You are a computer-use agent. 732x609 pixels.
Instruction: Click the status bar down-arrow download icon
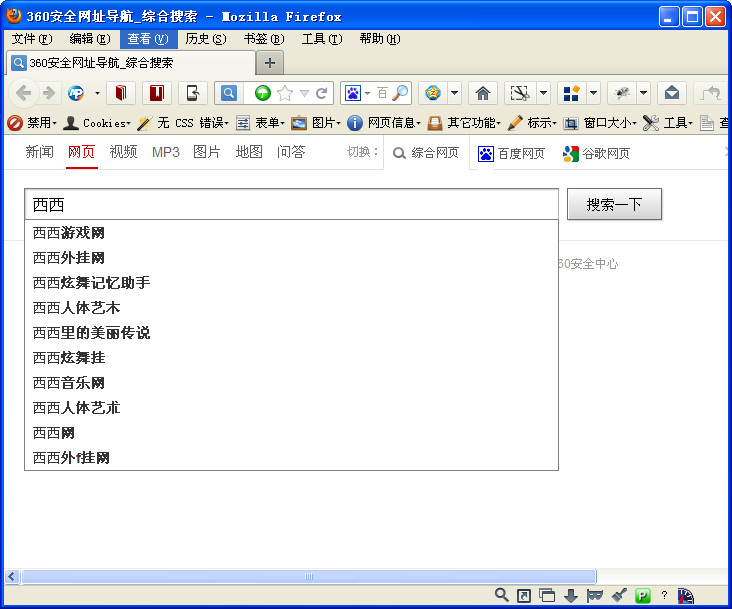tap(571, 595)
